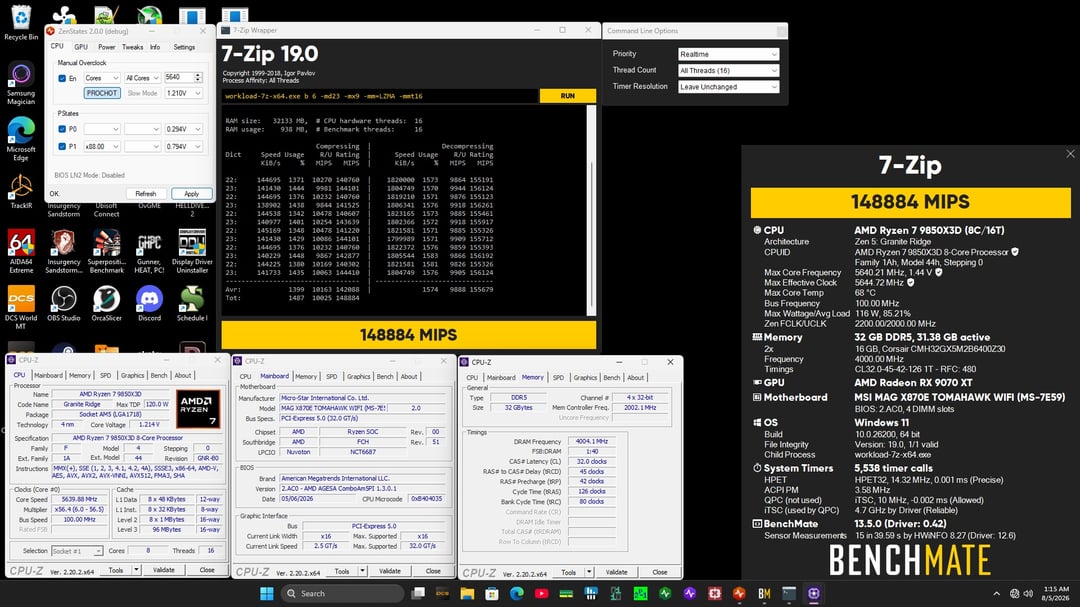The width and height of the screenshot is (1080, 607).
Task: Open the taskbar clock showing 1:15 AM
Action: [1056, 593]
